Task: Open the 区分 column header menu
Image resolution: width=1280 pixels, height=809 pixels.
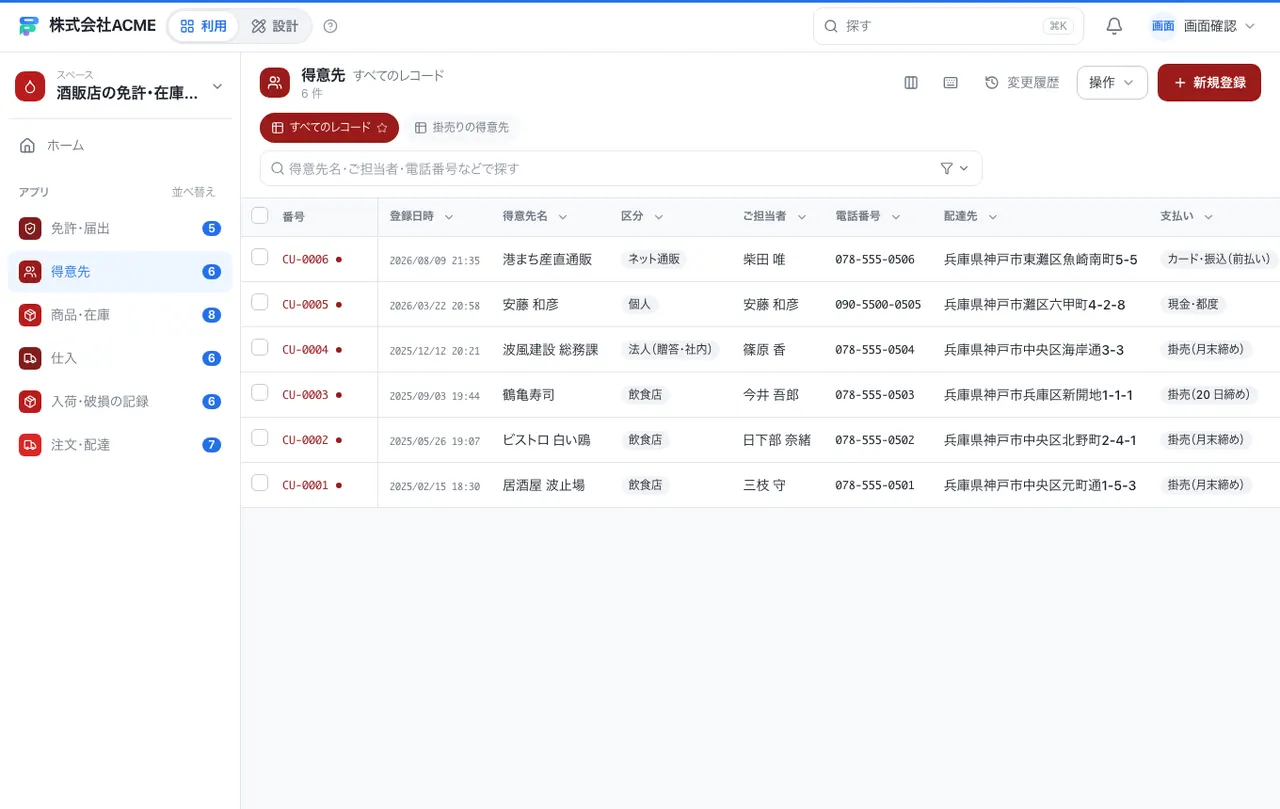Action: (x=659, y=217)
